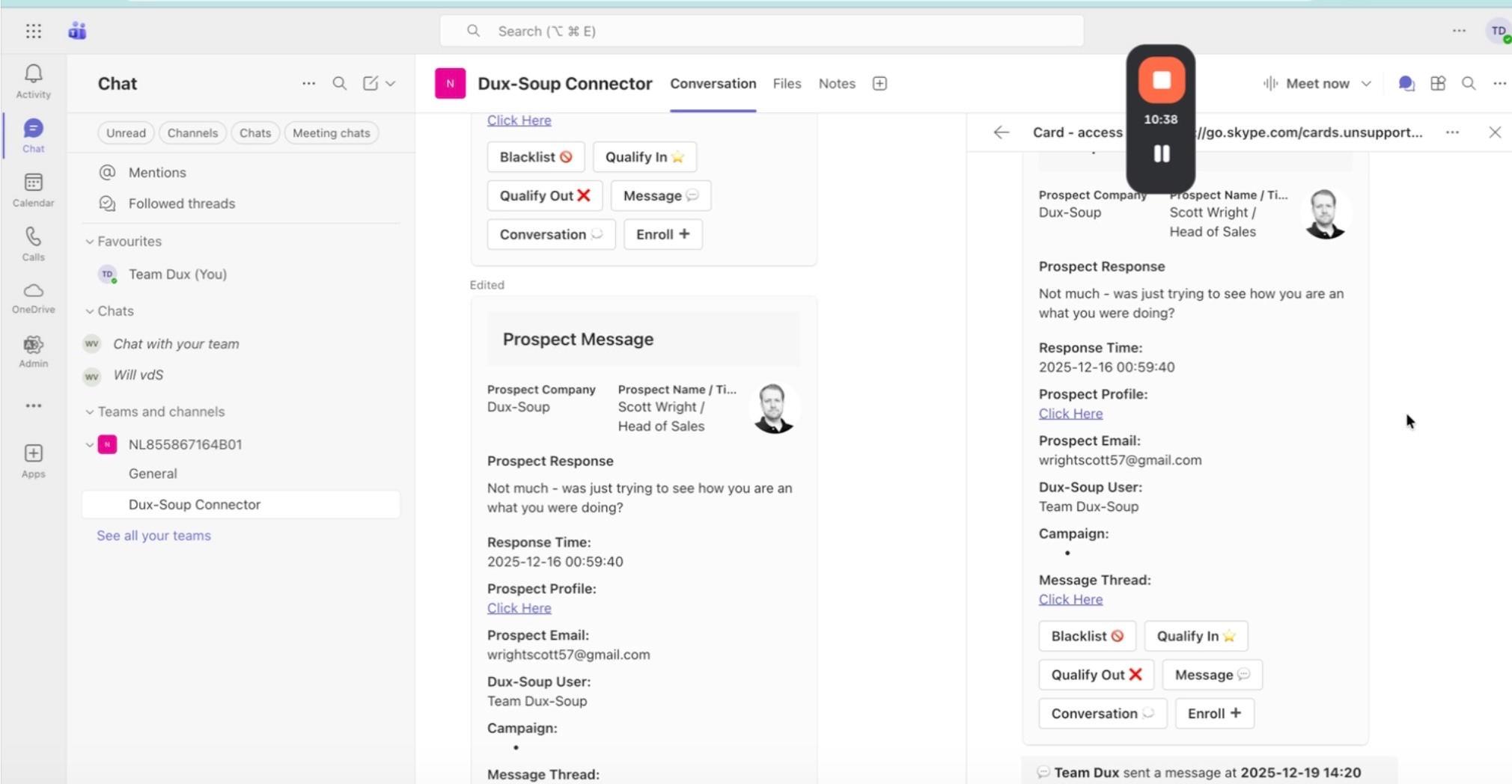Collapse the Favourites section
This screenshot has width=1512, height=784.
89,241
